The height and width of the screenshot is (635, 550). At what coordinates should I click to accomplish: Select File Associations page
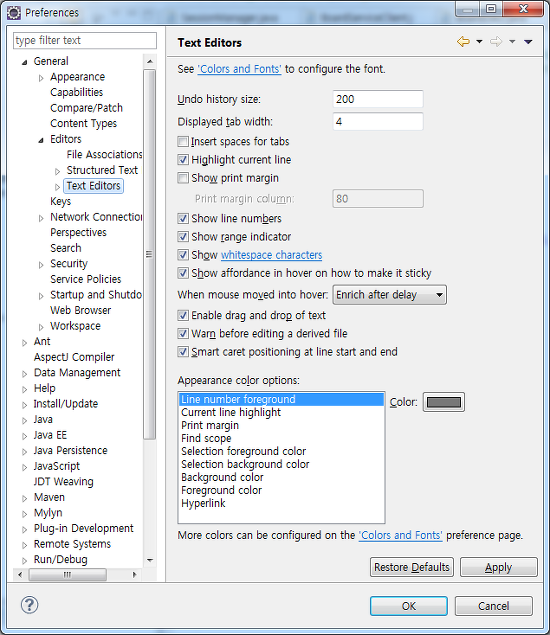click(104, 154)
